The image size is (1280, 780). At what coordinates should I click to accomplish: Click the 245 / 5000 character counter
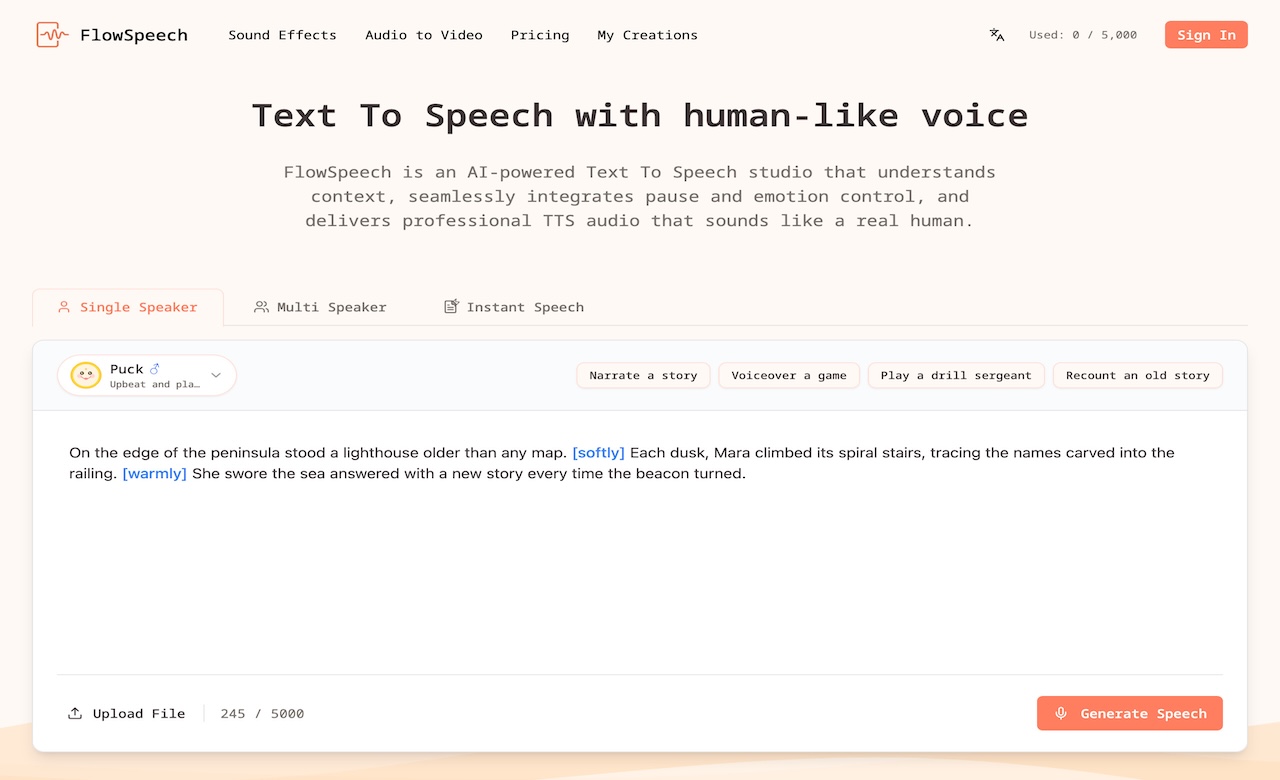coord(262,714)
